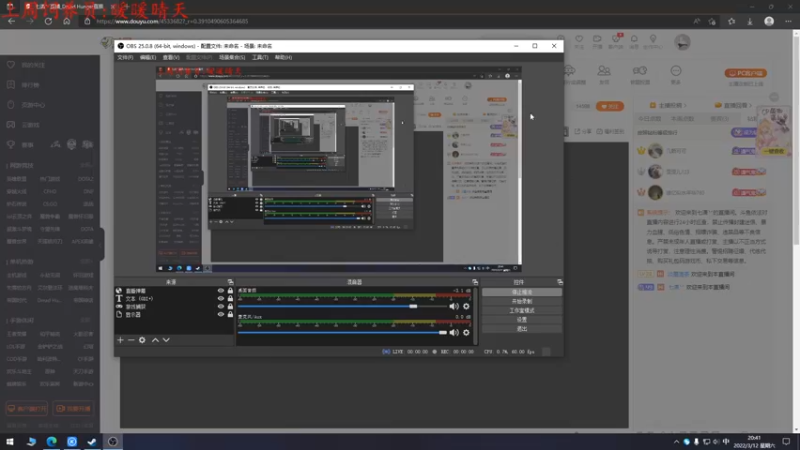Open the Help (H) menu in OBS
The image size is (800, 450).
(283, 57)
